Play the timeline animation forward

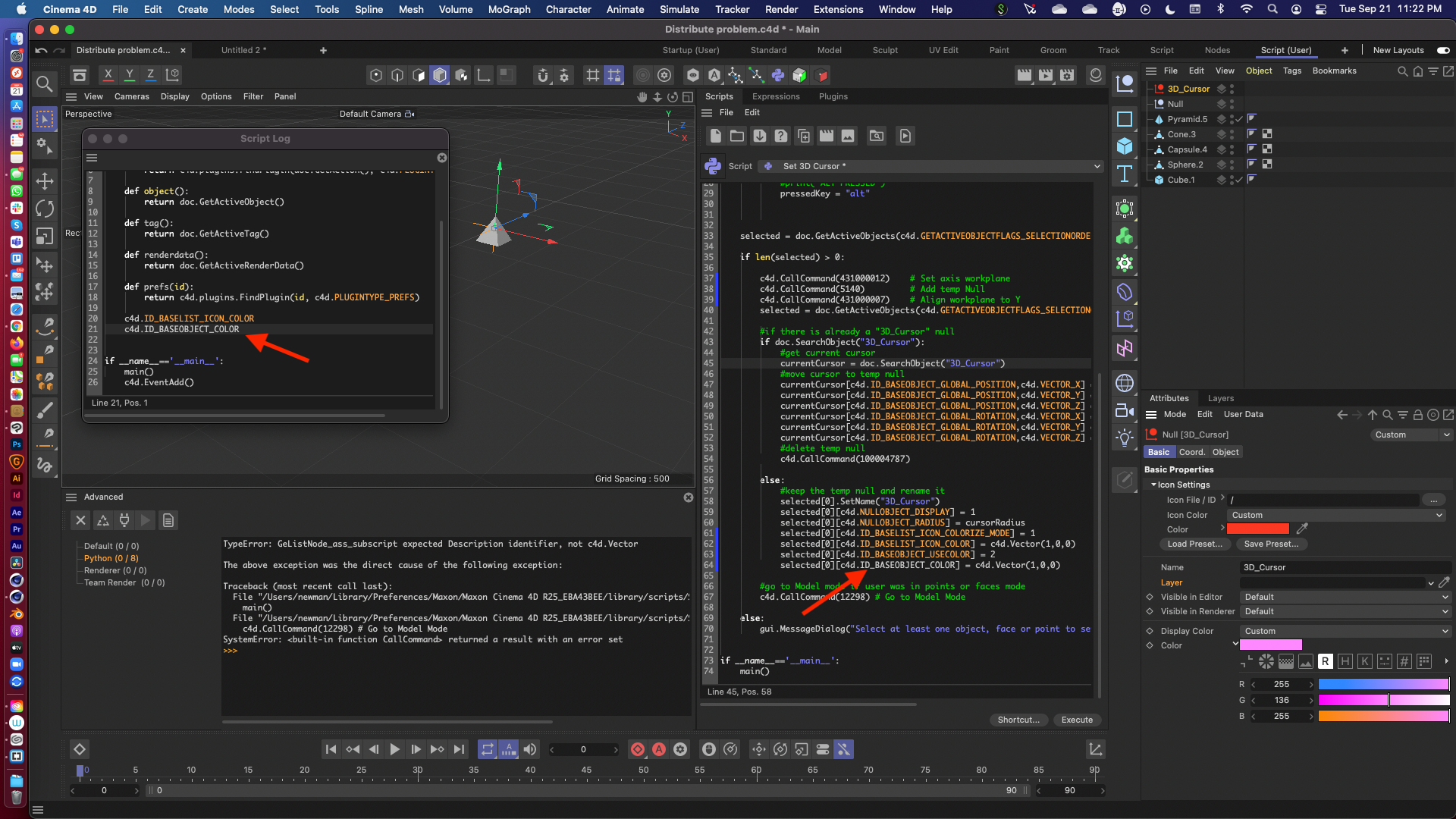[x=394, y=749]
